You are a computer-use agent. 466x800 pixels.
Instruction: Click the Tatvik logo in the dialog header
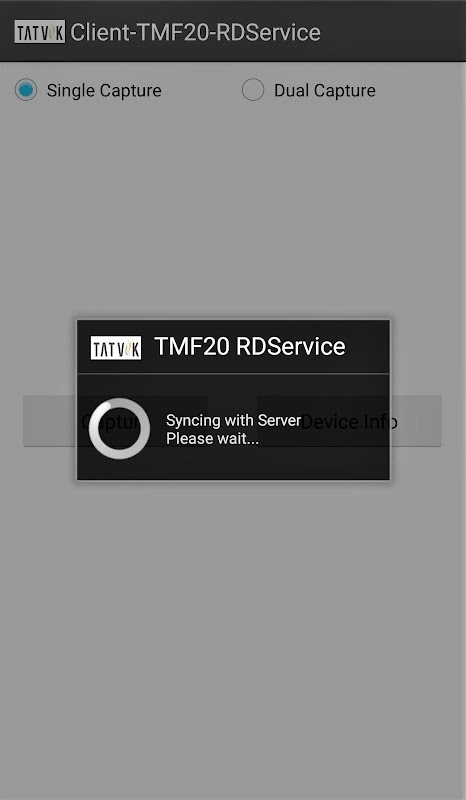coord(116,347)
